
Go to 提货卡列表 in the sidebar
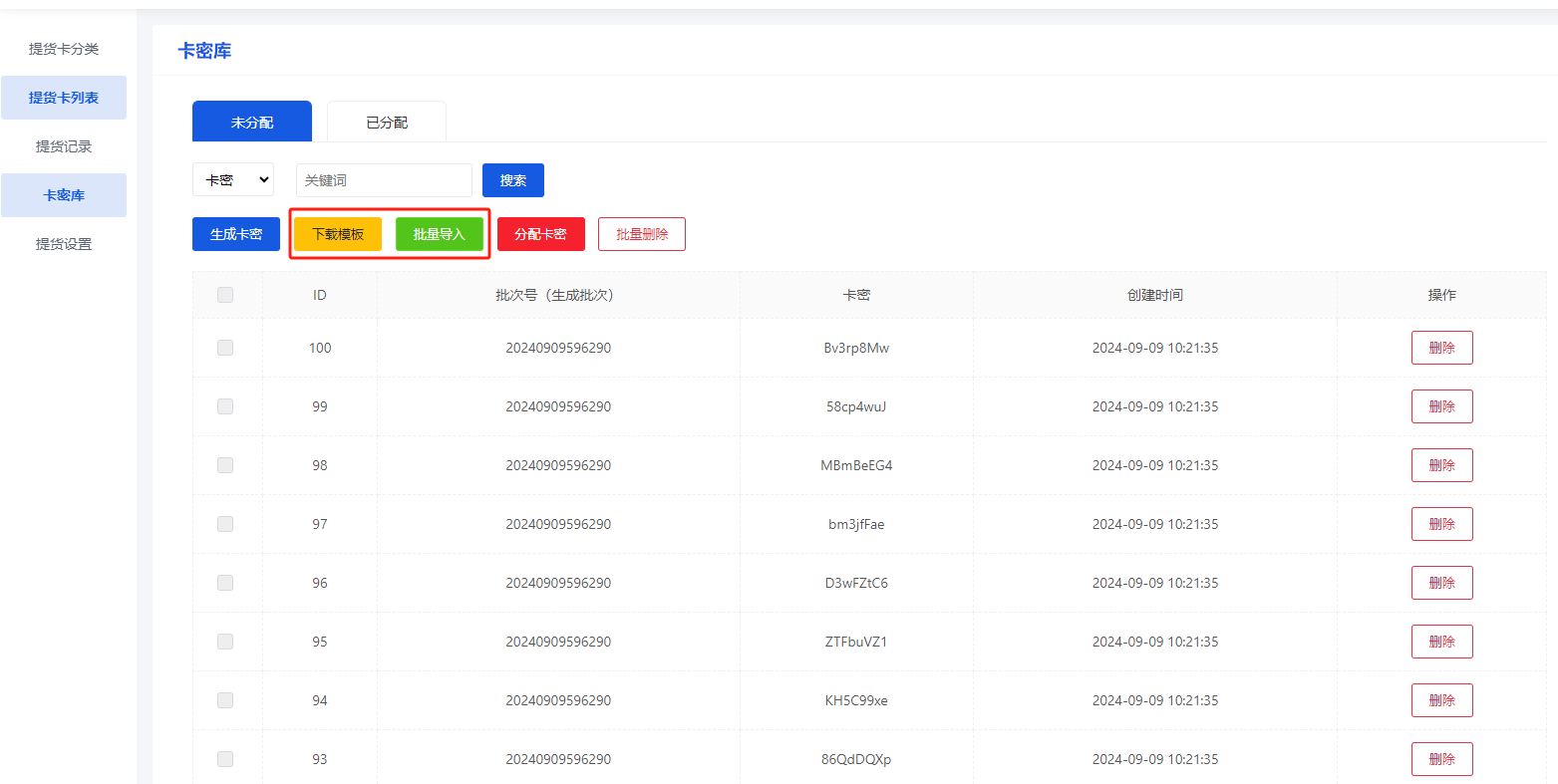pyautogui.click(x=64, y=98)
